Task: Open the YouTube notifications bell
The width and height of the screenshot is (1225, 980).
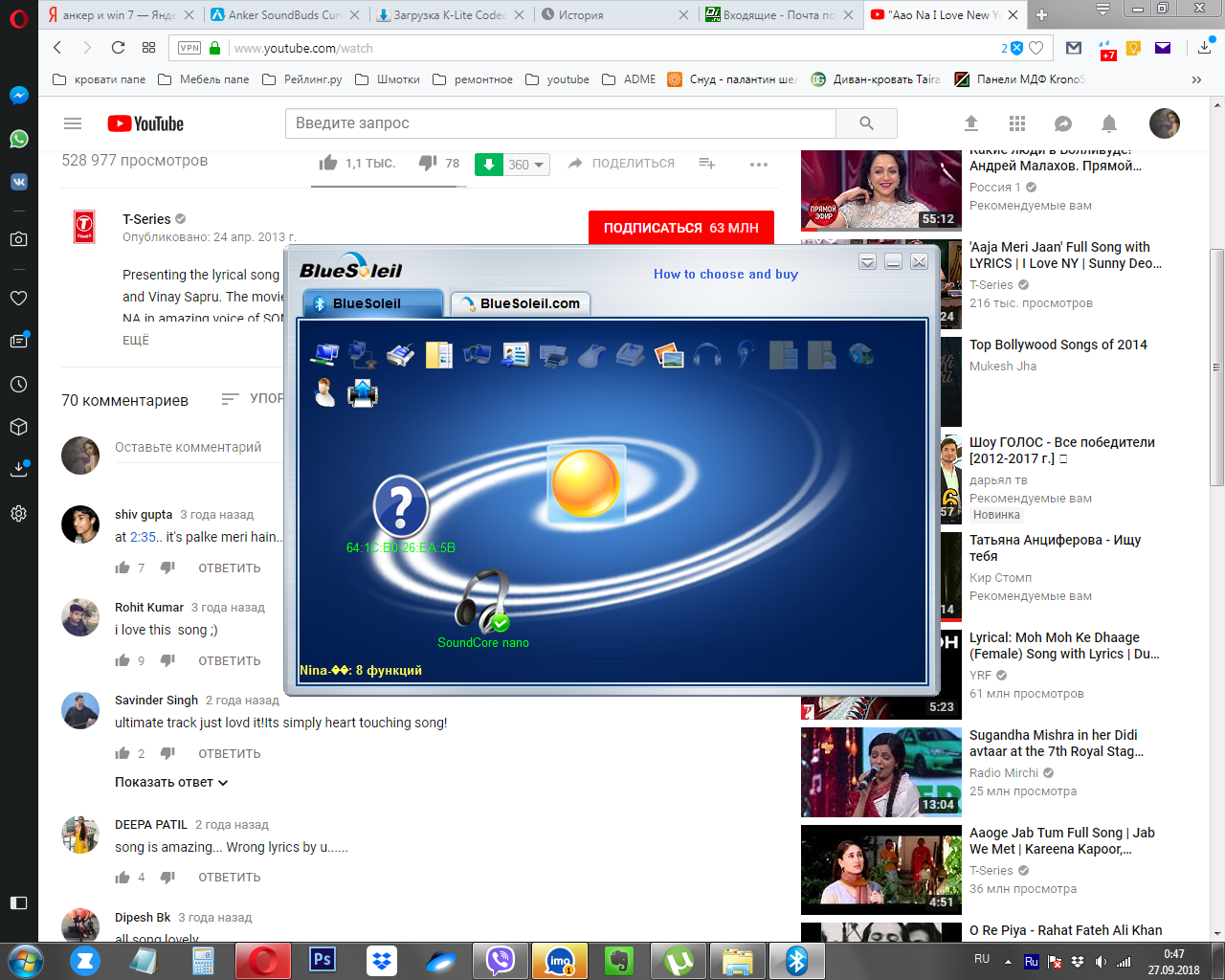Action: point(1109,123)
